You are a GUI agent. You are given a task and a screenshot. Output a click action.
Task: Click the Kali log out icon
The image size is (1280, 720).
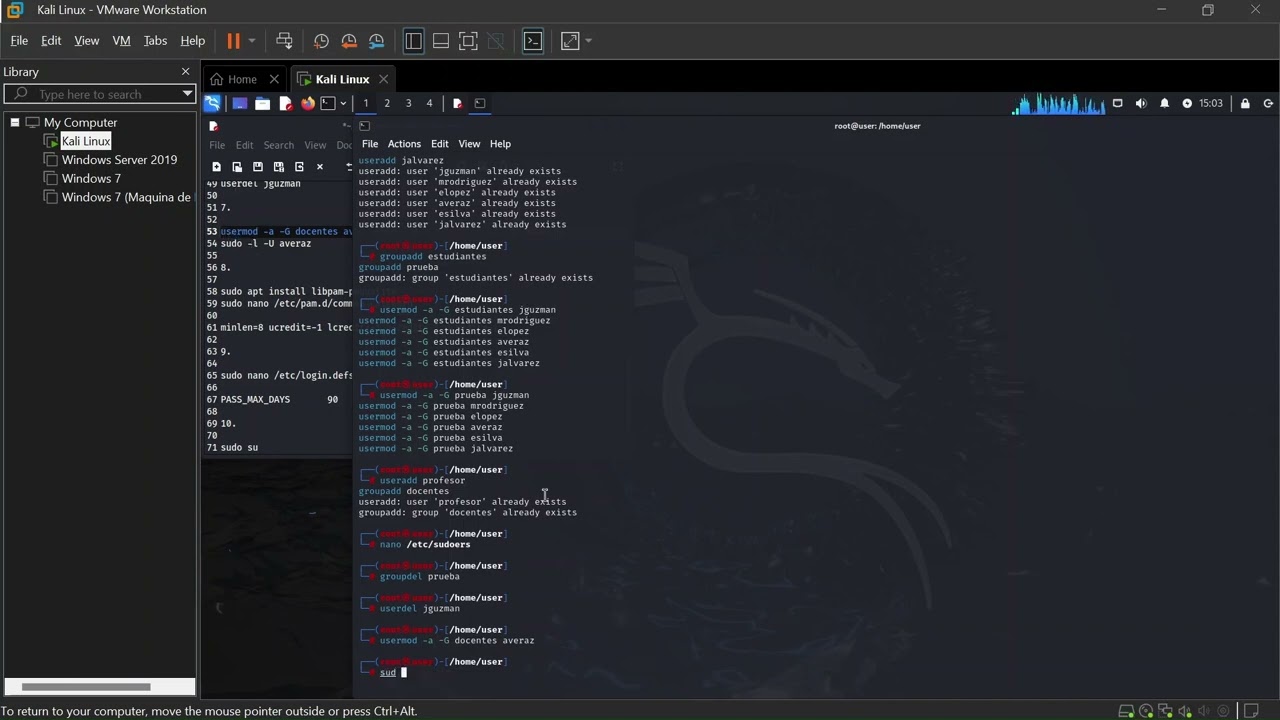pyautogui.click(x=1268, y=103)
